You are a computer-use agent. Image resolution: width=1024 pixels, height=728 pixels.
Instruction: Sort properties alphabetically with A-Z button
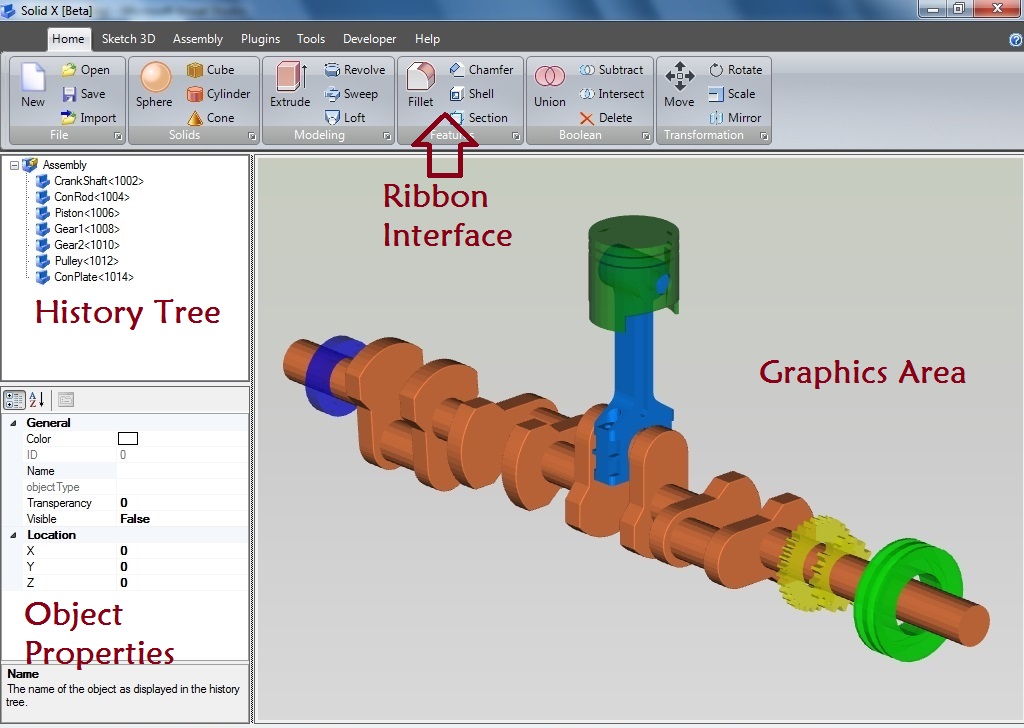pos(37,400)
